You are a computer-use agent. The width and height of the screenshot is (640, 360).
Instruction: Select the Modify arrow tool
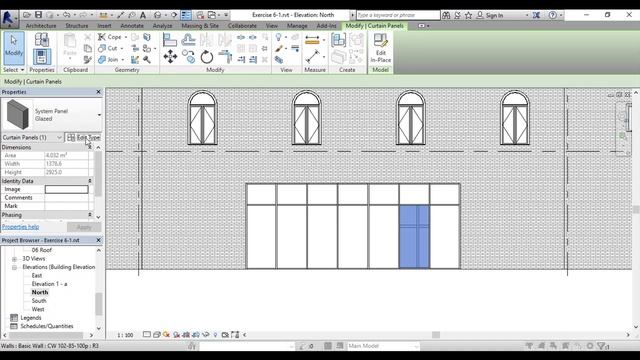(14, 48)
